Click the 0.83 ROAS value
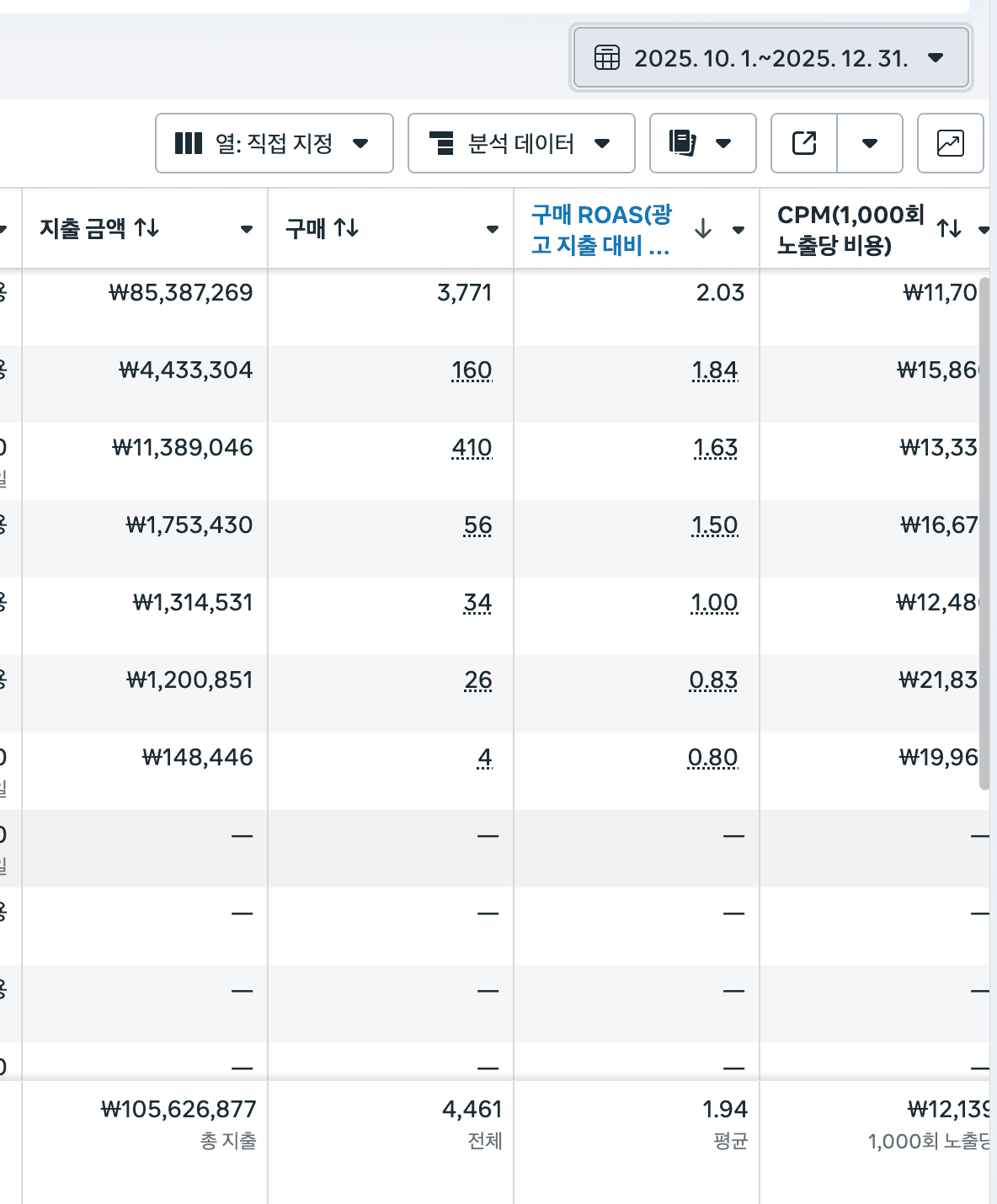Image resolution: width=997 pixels, height=1204 pixels. point(713,680)
